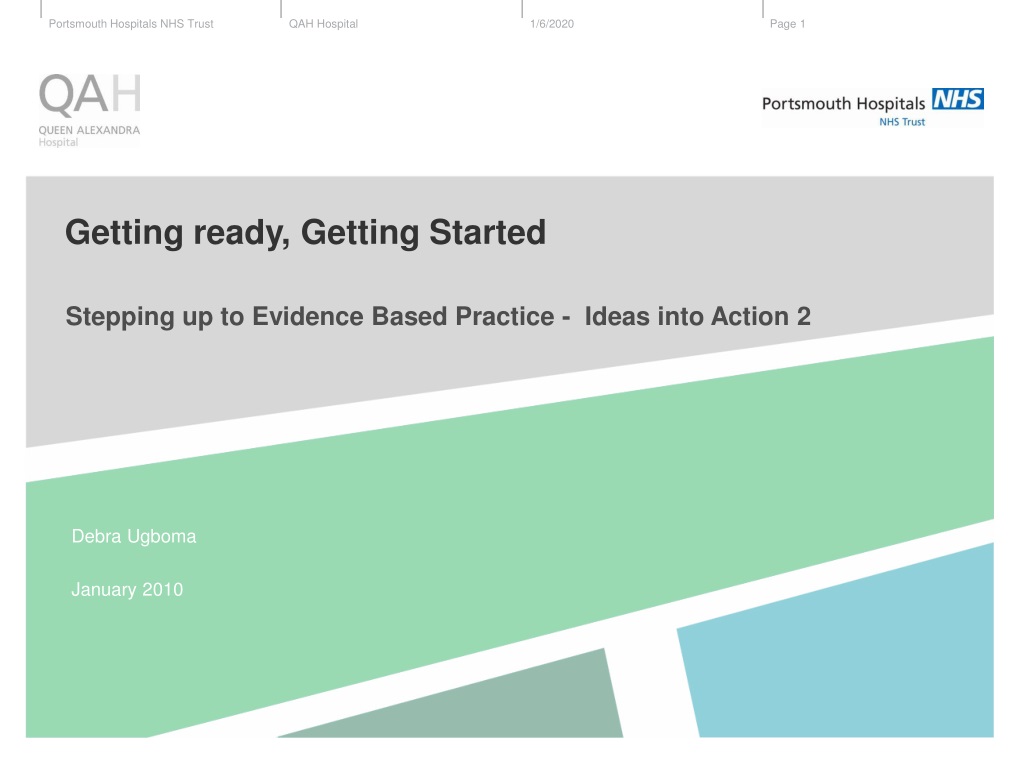Click header text 'QAH Hospital'
This screenshot has width=1024, height=768.
click(x=323, y=24)
